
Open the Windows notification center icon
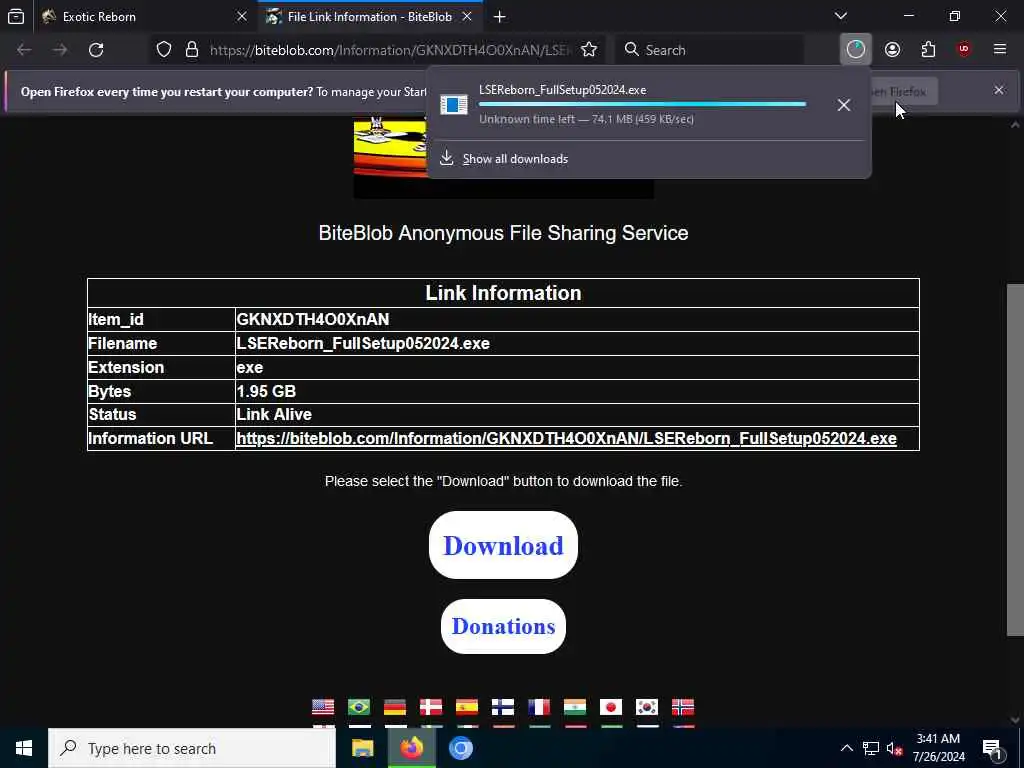(992, 748)
